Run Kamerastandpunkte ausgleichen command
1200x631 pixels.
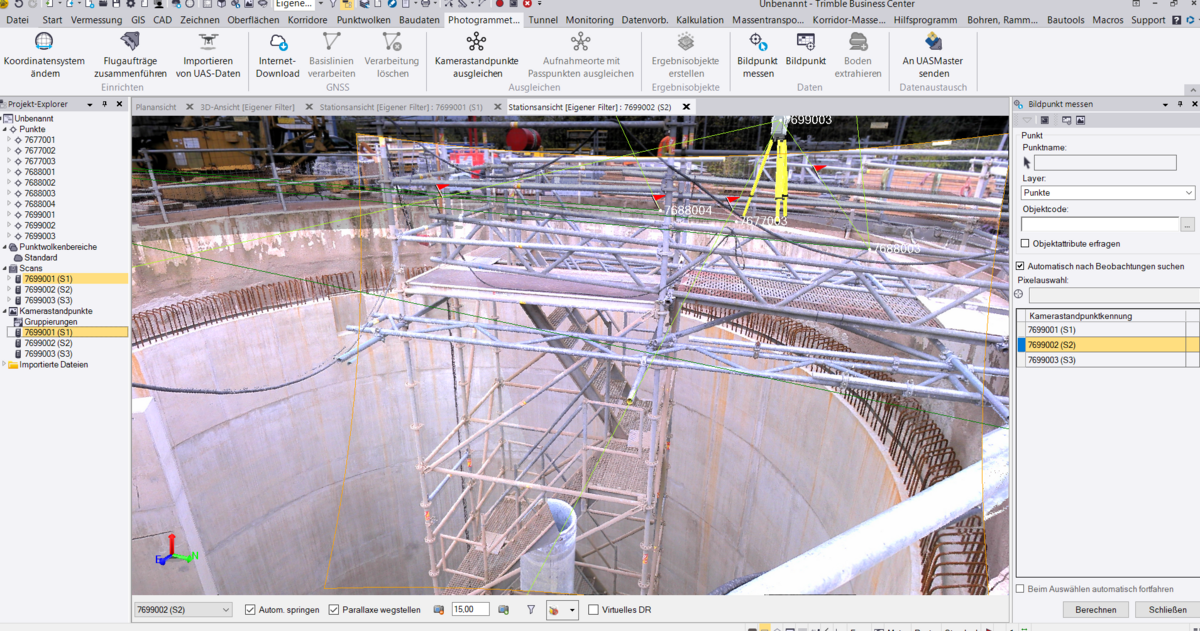pos(477,55)
